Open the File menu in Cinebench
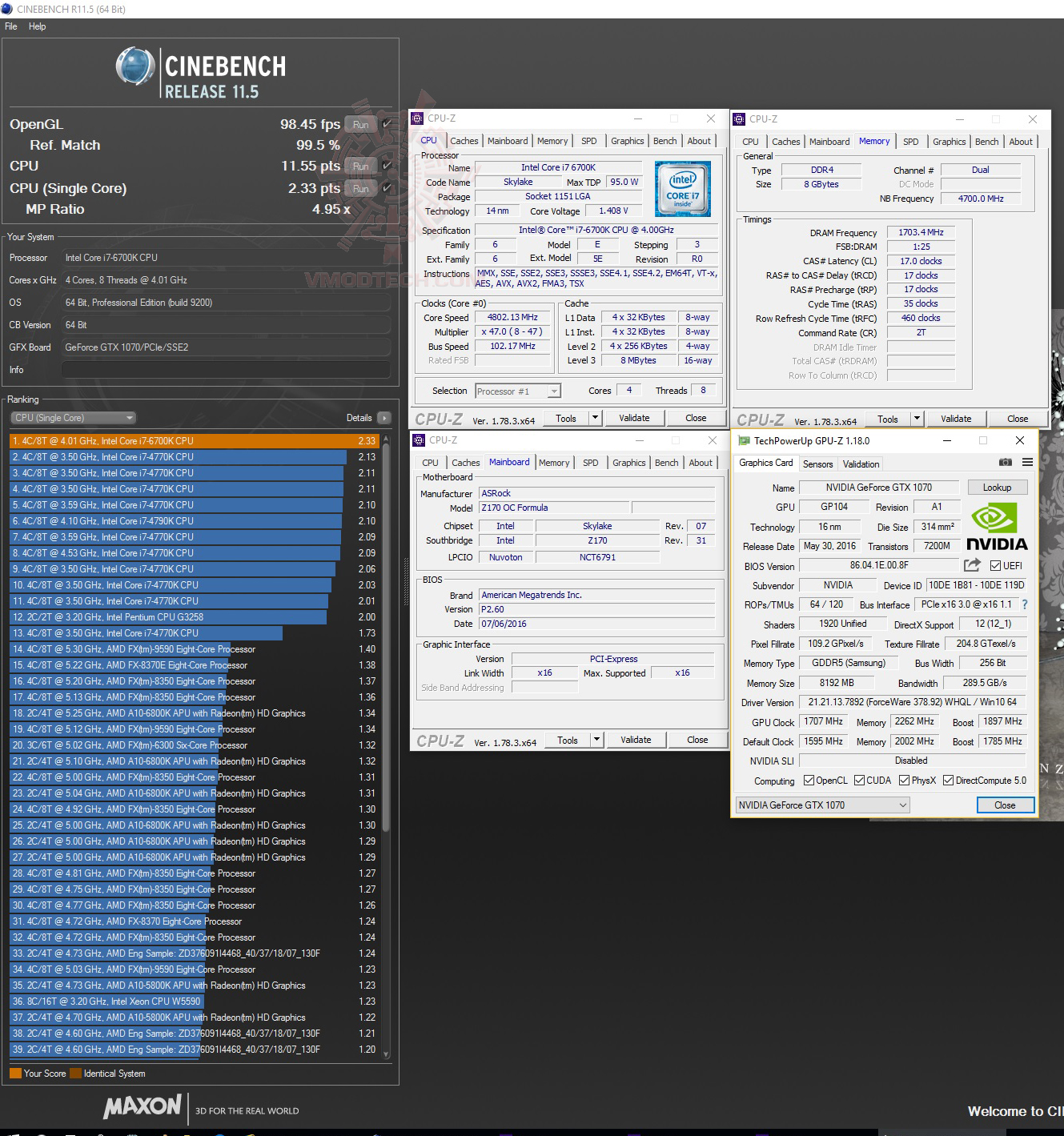 11,26
